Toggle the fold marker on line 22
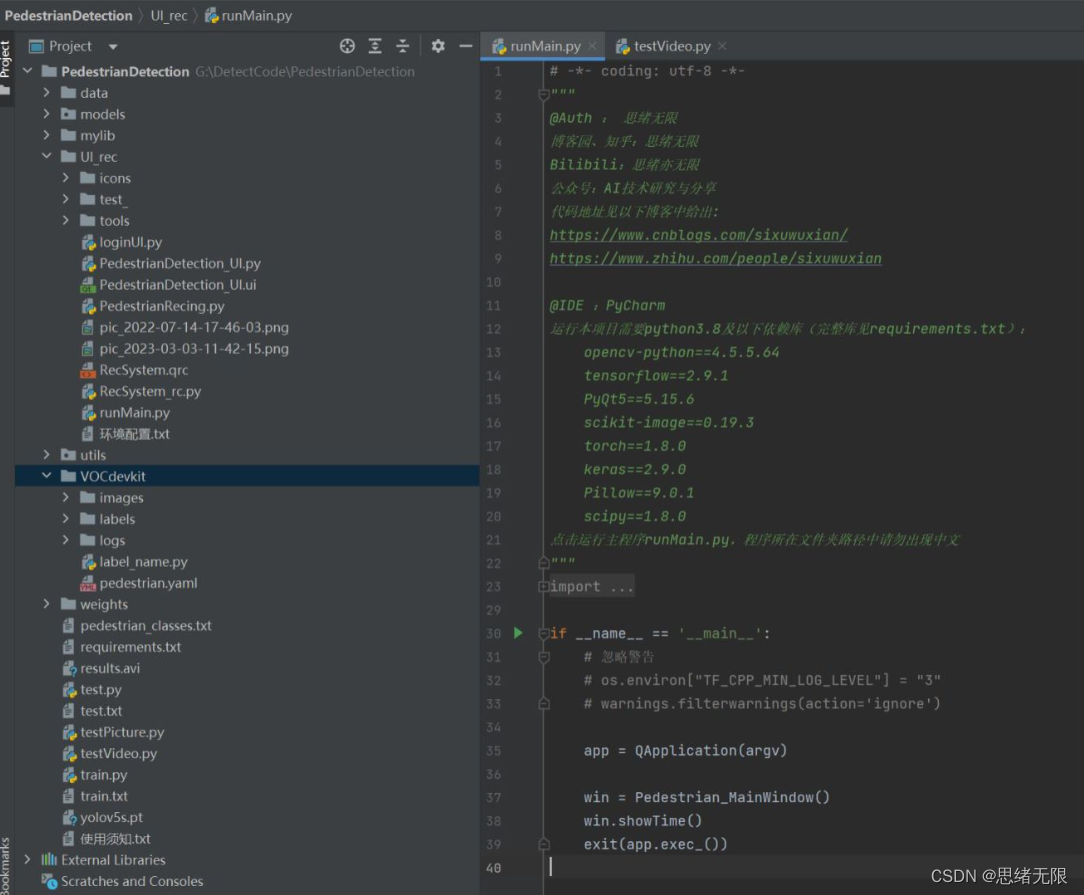 coord(543,563)
